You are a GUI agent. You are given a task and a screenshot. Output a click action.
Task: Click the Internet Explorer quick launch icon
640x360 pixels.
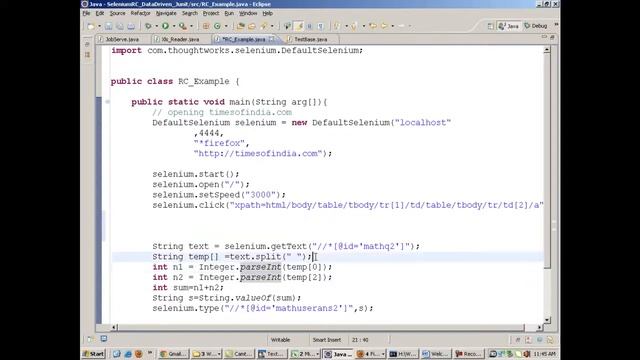pos(128,354)
